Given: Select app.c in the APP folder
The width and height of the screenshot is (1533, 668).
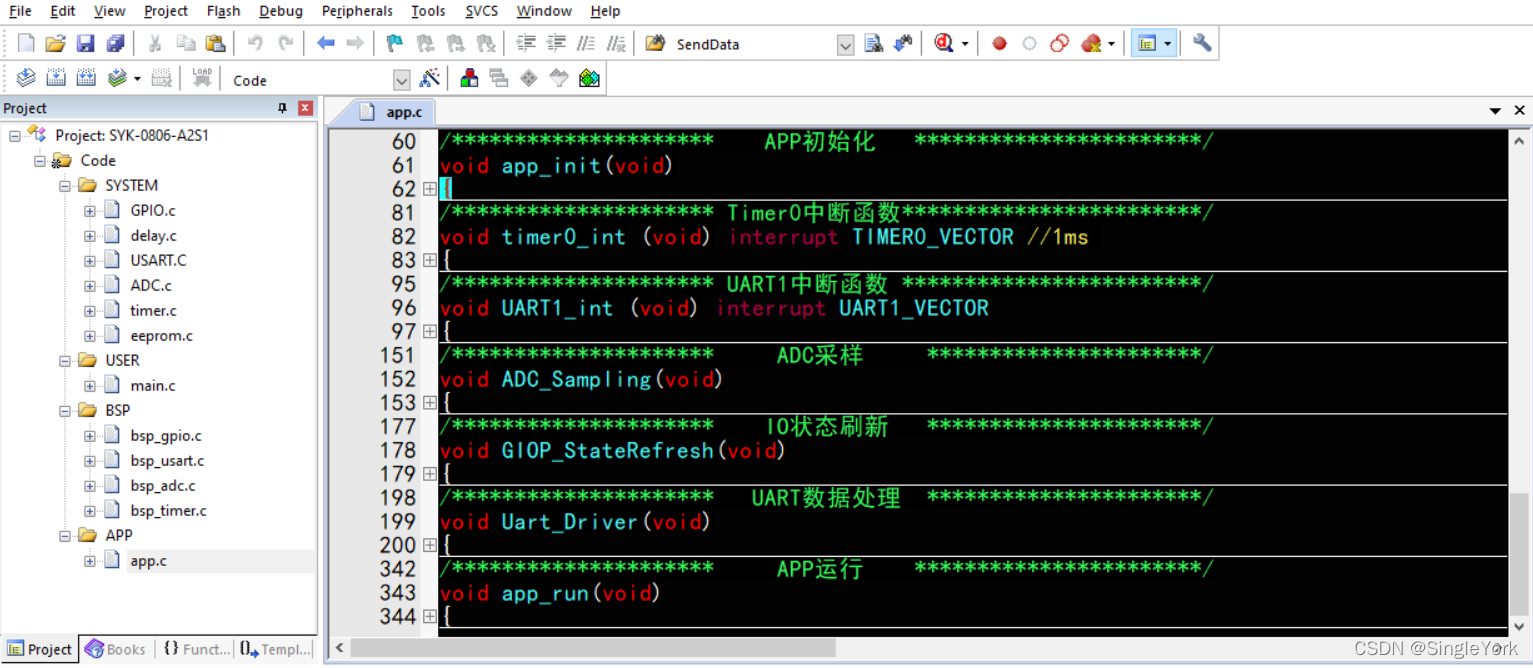Looking at the screenshot, I should tap(148, 561).
